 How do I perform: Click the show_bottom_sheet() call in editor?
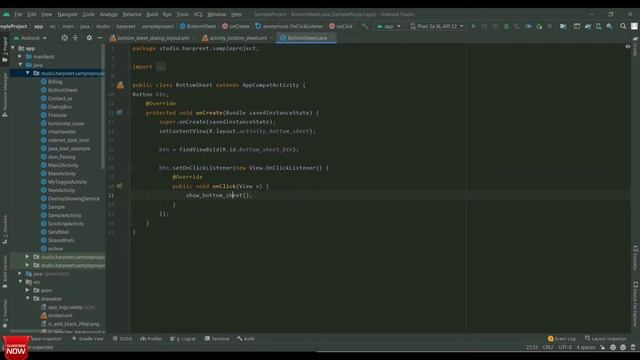pos(218,195)
